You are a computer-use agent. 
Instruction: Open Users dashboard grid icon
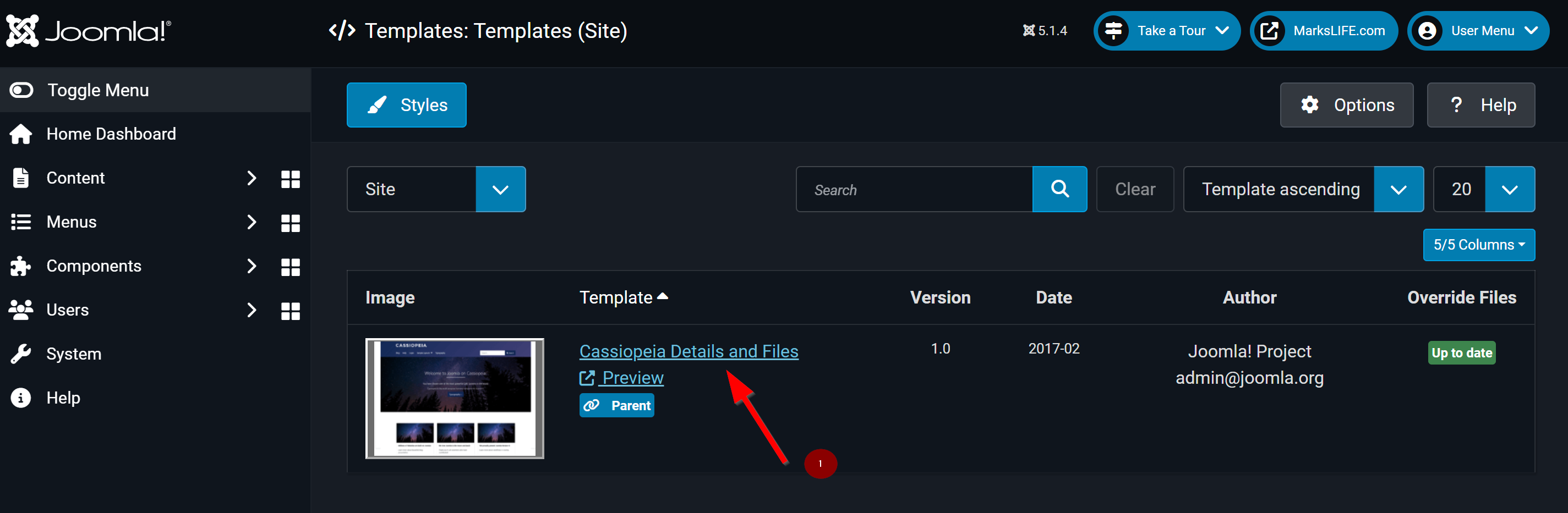point(291,311)
